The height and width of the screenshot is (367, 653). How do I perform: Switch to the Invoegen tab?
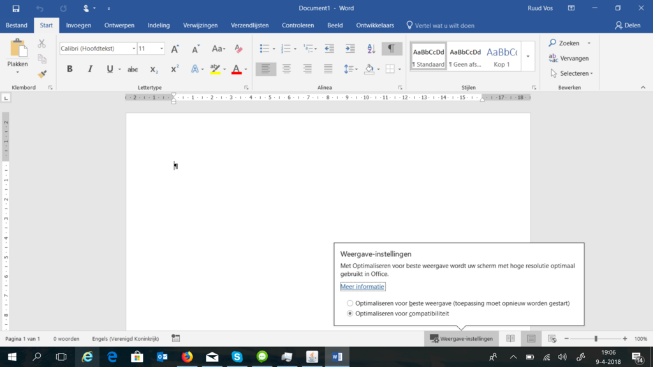point(78,25)
